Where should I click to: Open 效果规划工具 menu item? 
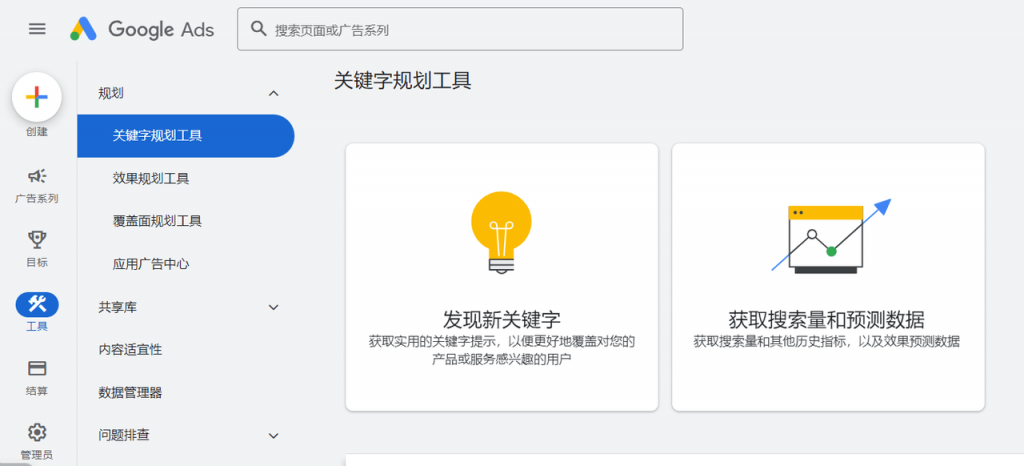click(x=151, y=179)
